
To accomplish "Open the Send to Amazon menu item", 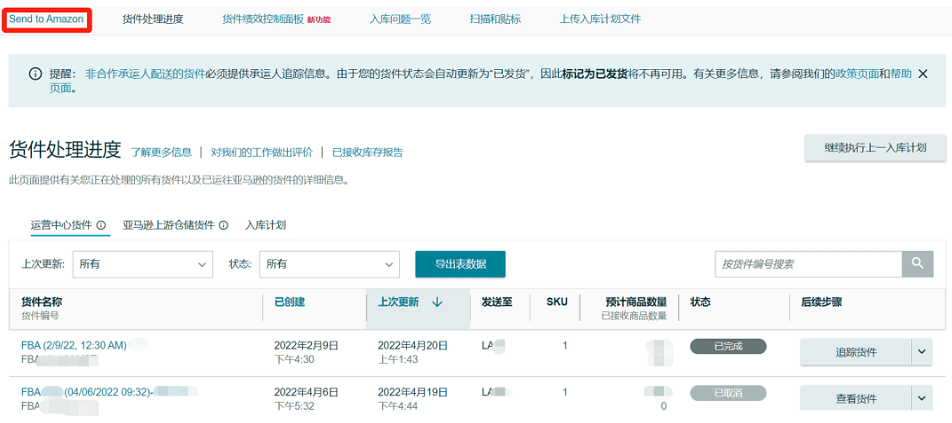I will point(46,19).
